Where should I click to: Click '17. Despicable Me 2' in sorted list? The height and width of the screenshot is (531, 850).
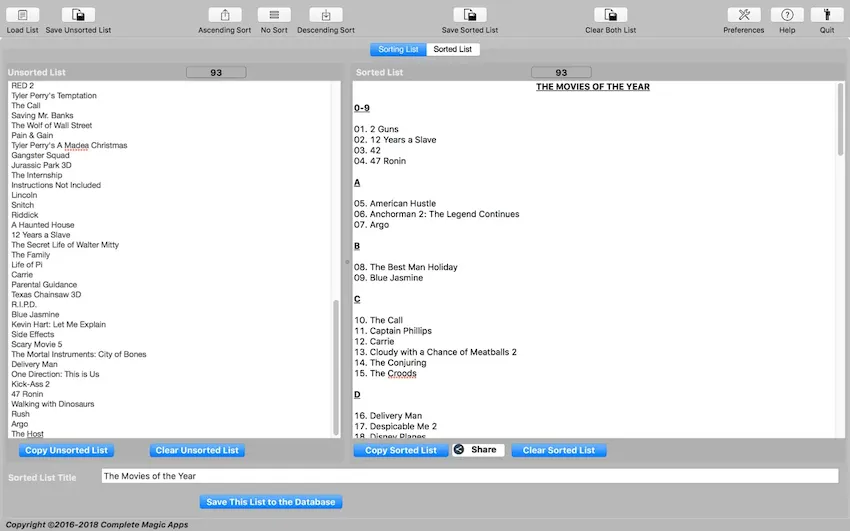pyautogui.click(x=396, y=426)
